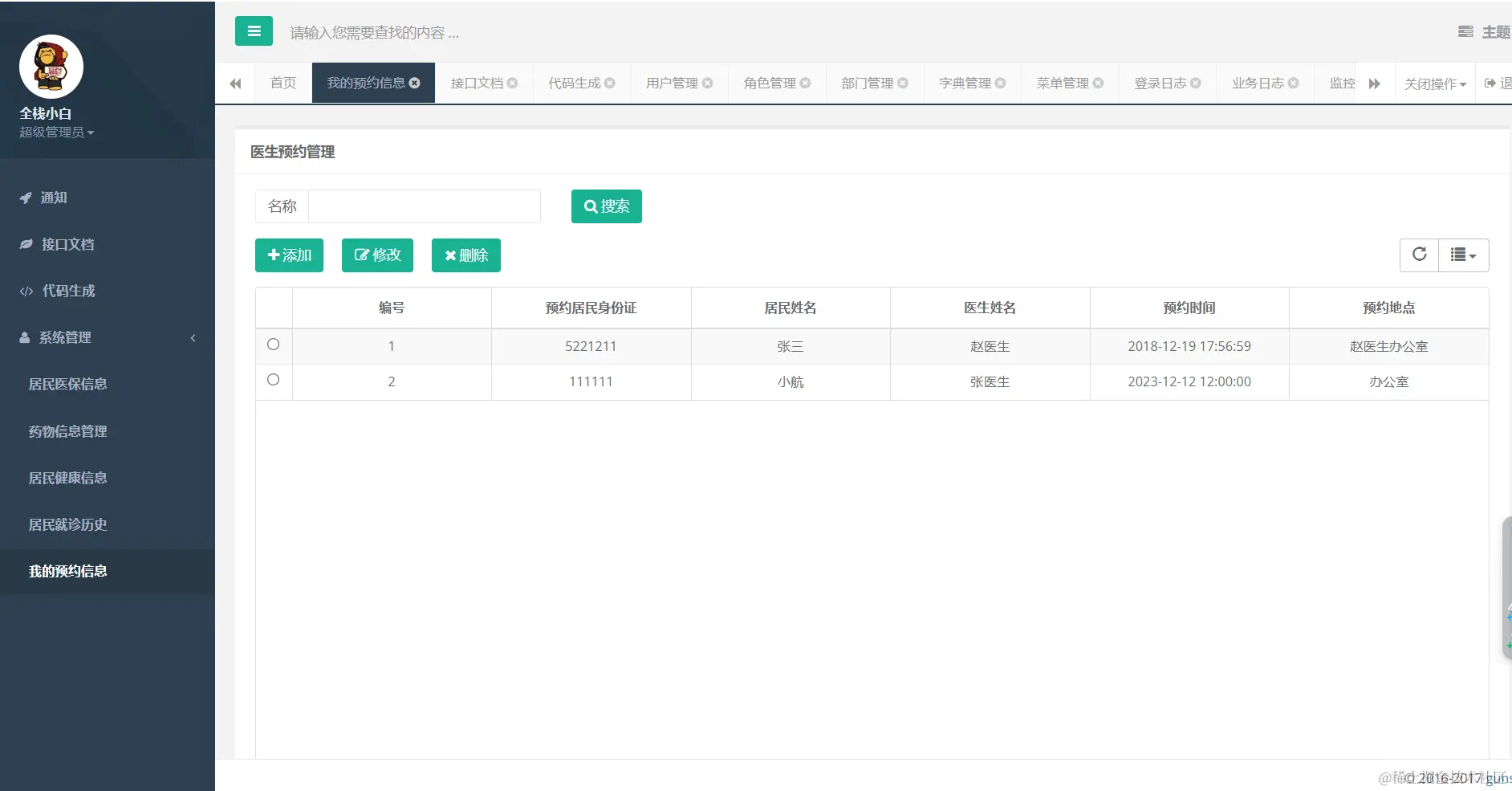Image resolution: width=1512 pixels, height=791 pixels.
Task: Click the 编号 column header
Action: [392, 308]
